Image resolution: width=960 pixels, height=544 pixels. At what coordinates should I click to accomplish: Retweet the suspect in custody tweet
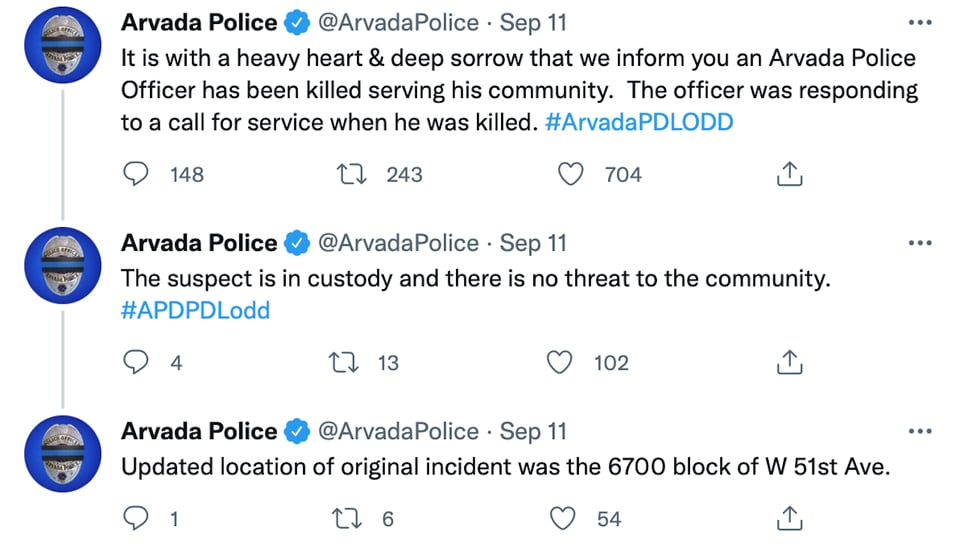point(344,362)
